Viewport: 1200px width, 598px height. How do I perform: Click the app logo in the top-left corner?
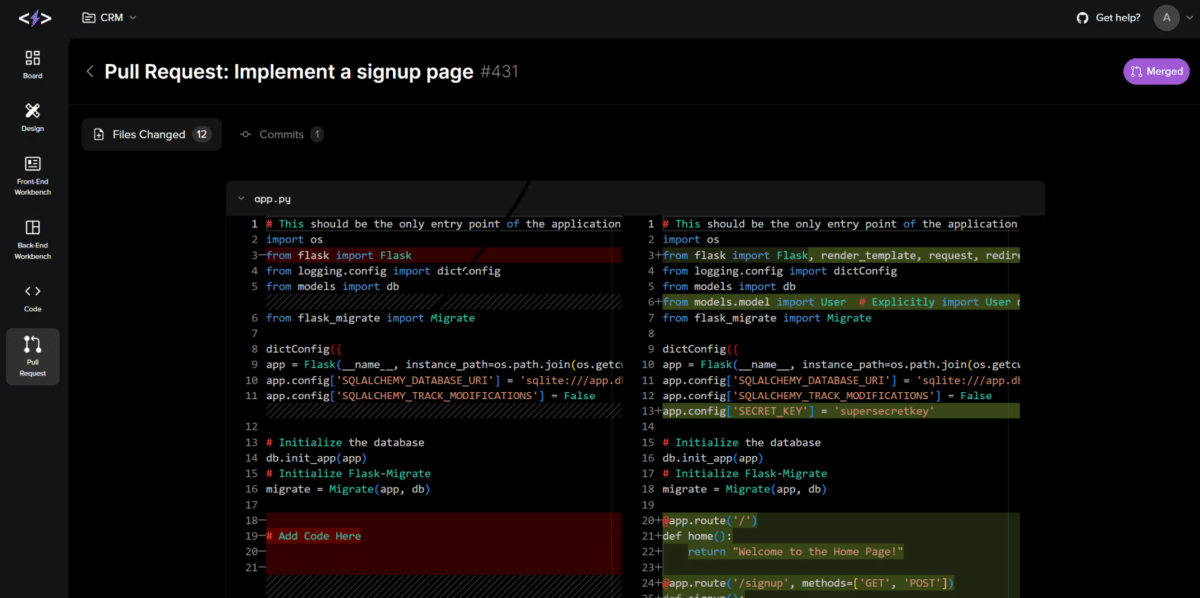[x=33, y=17]
